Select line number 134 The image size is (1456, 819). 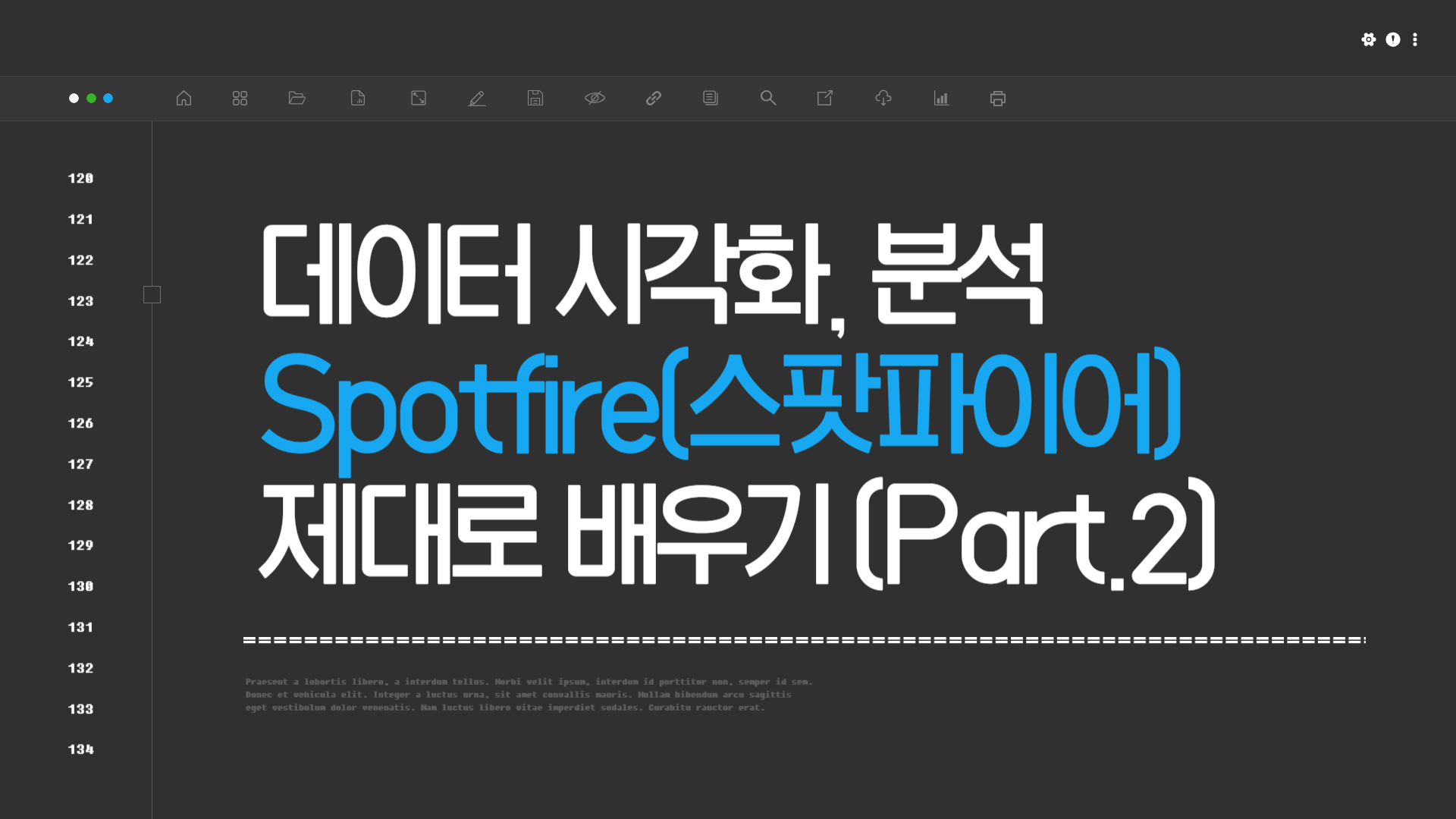click(81, 749)
